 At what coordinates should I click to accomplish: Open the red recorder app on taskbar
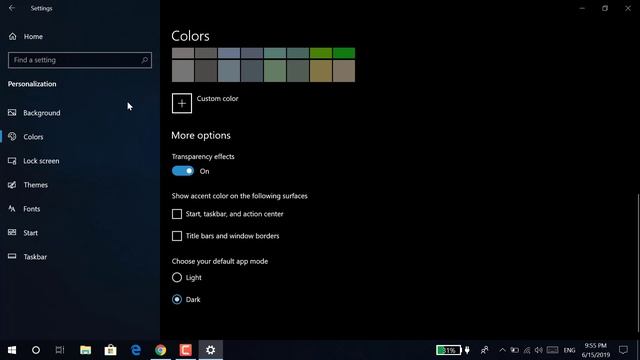(186, 350)
